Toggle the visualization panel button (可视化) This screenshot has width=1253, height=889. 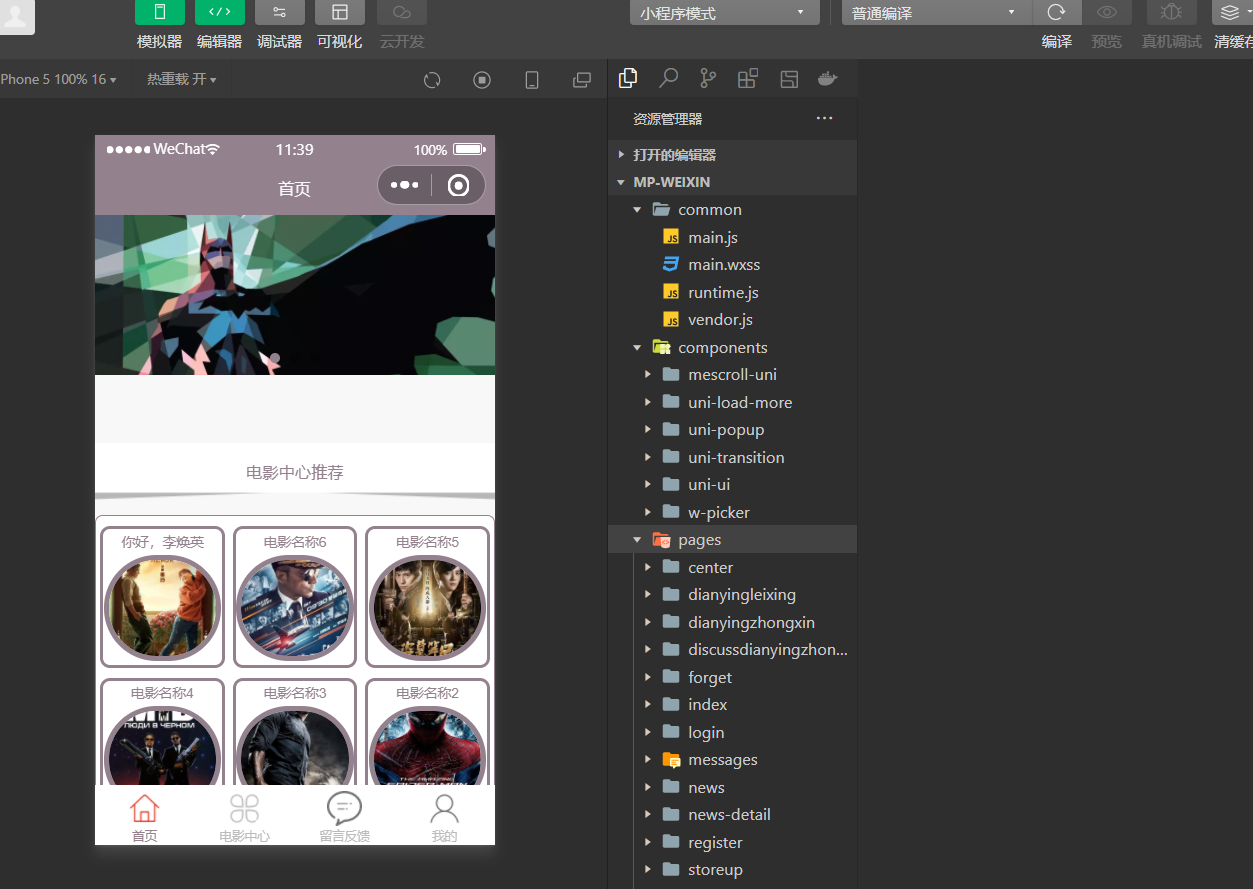coord(340,12)
